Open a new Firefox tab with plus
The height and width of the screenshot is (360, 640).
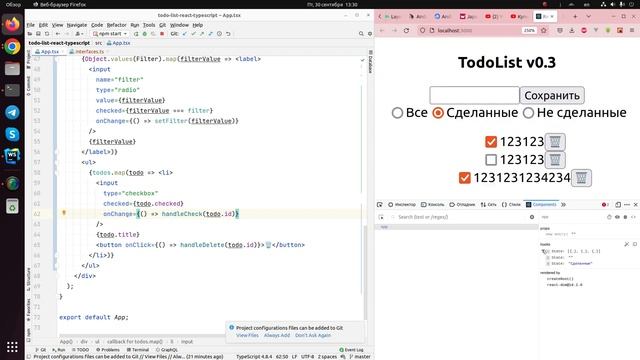pos(575,16)
